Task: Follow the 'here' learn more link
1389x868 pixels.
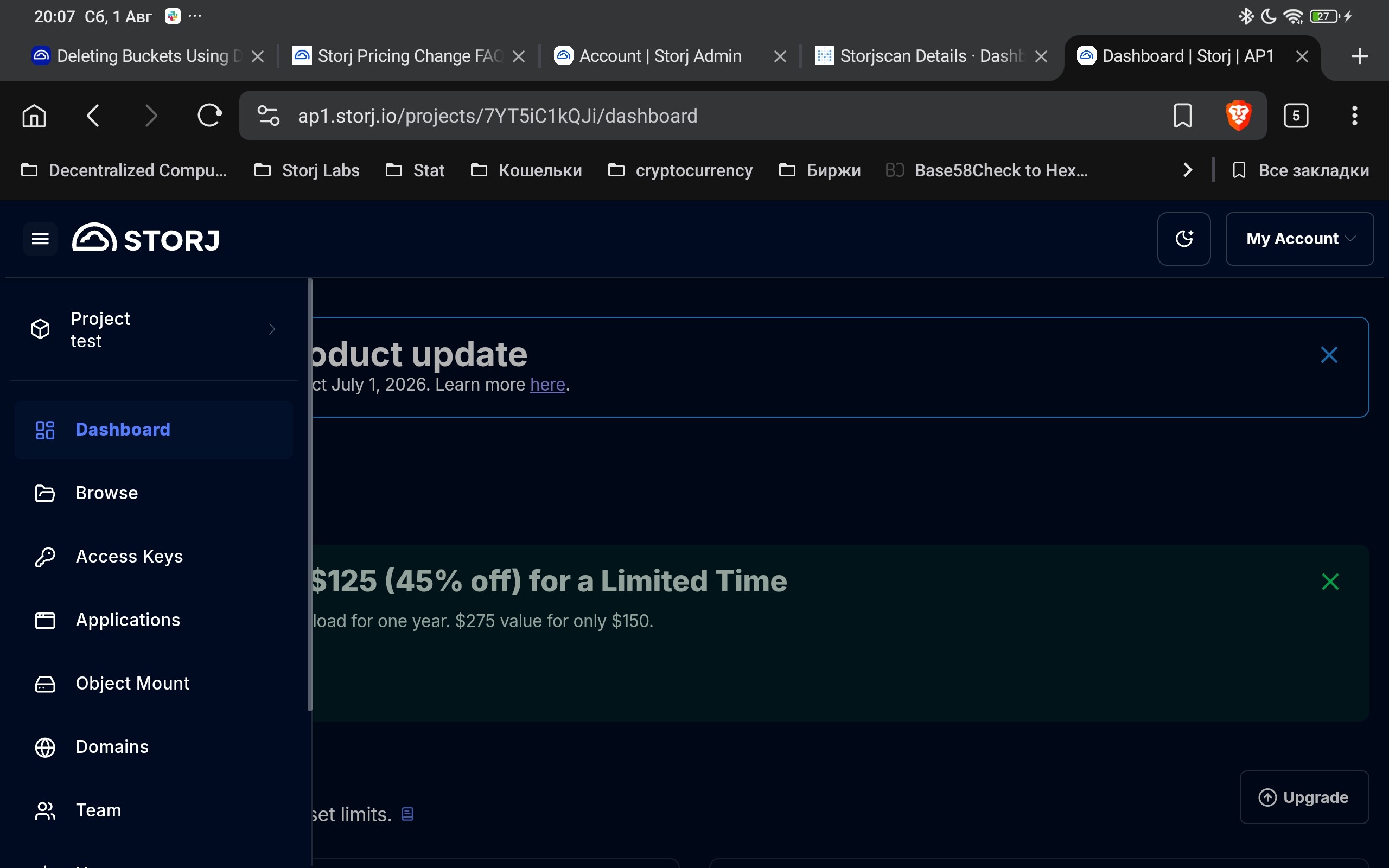Action: click(x=547, y=384)
